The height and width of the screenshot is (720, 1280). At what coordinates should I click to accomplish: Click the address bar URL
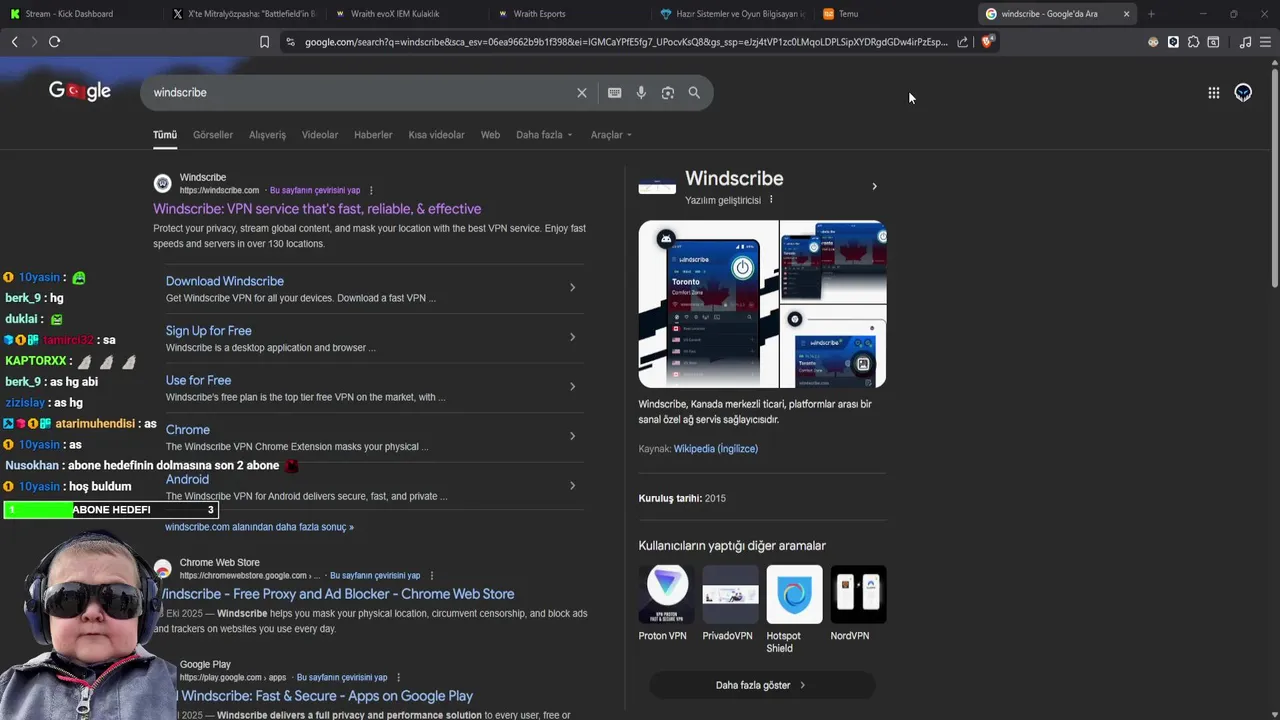click(x=626, y=42)
